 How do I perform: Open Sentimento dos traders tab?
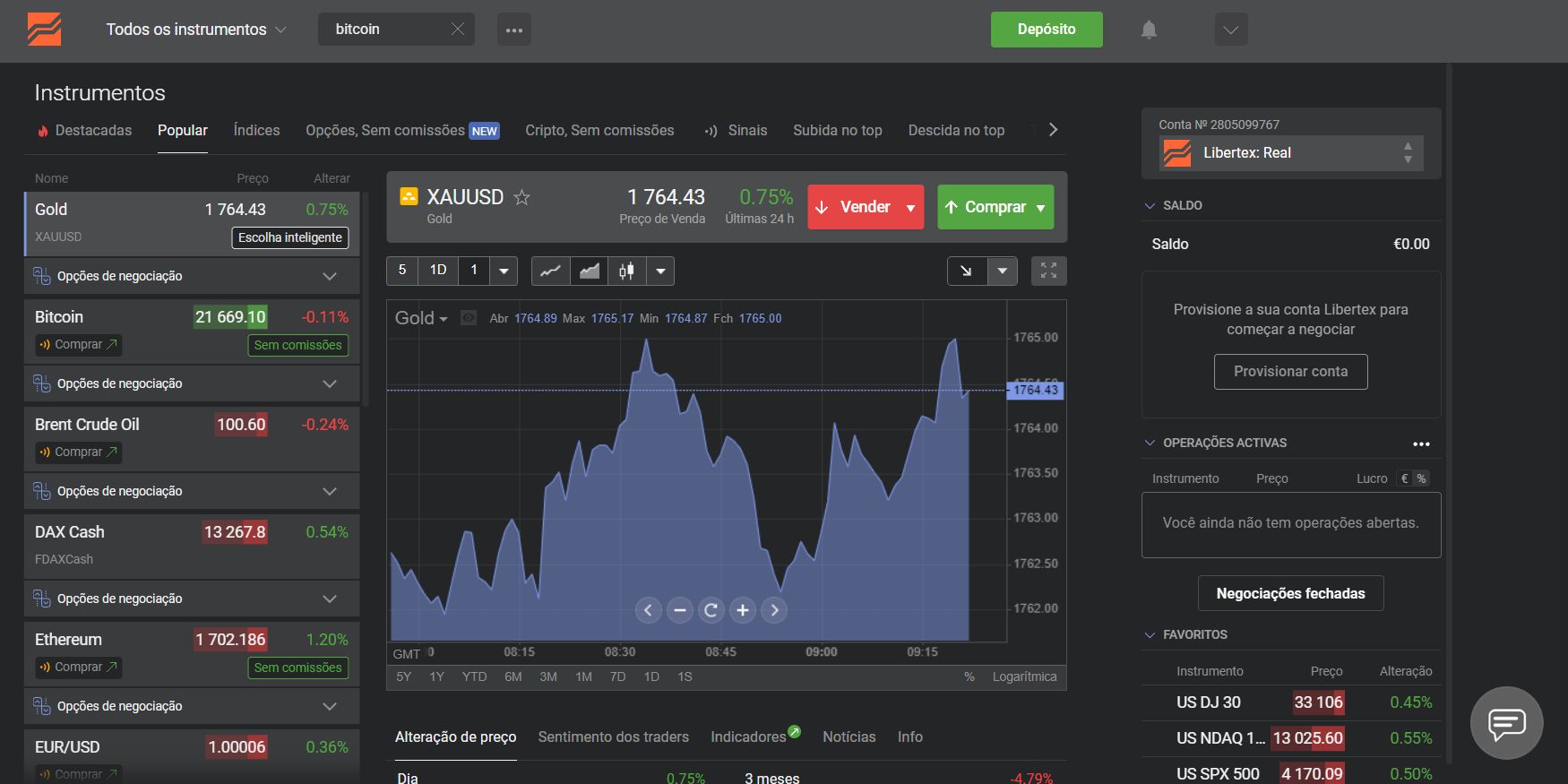tap(614, 737)
